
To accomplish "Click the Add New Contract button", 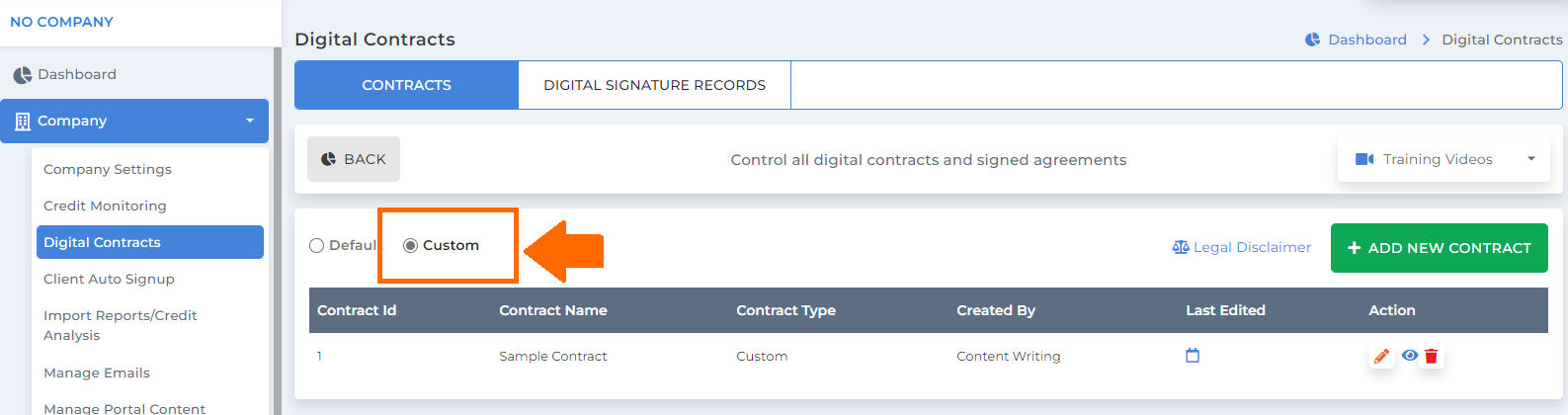I will [1439, 248].
